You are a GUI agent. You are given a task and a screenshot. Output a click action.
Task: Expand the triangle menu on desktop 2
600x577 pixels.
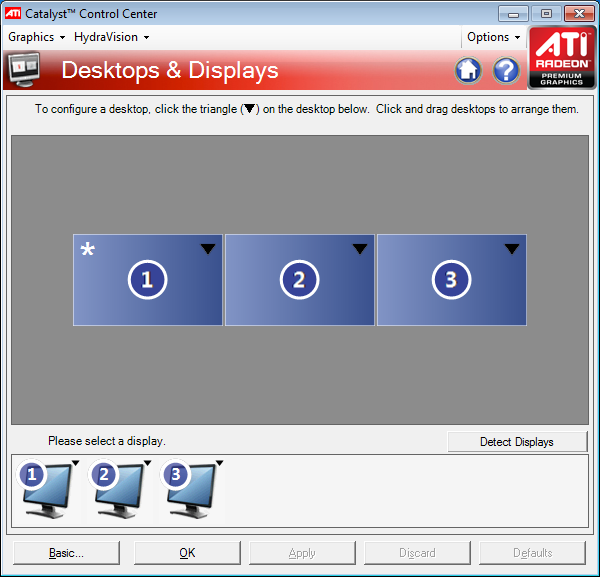360,249
